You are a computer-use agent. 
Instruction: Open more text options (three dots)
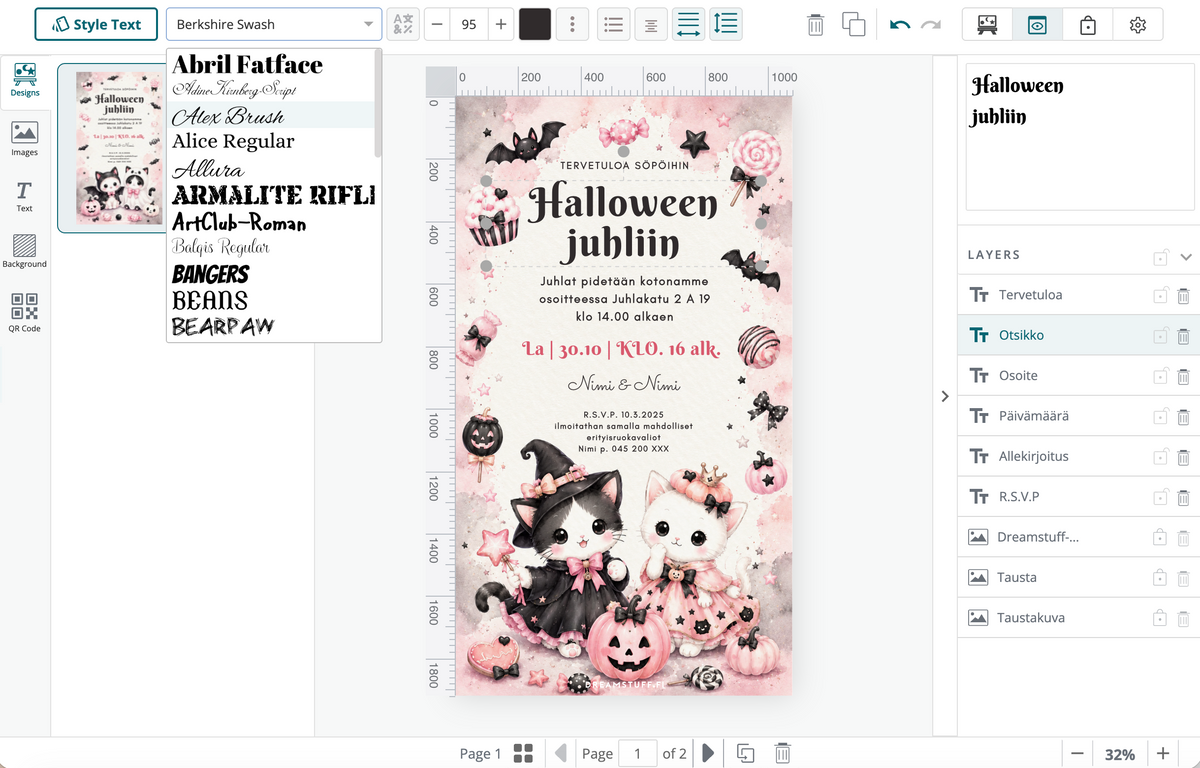click(x=572, y=24)
